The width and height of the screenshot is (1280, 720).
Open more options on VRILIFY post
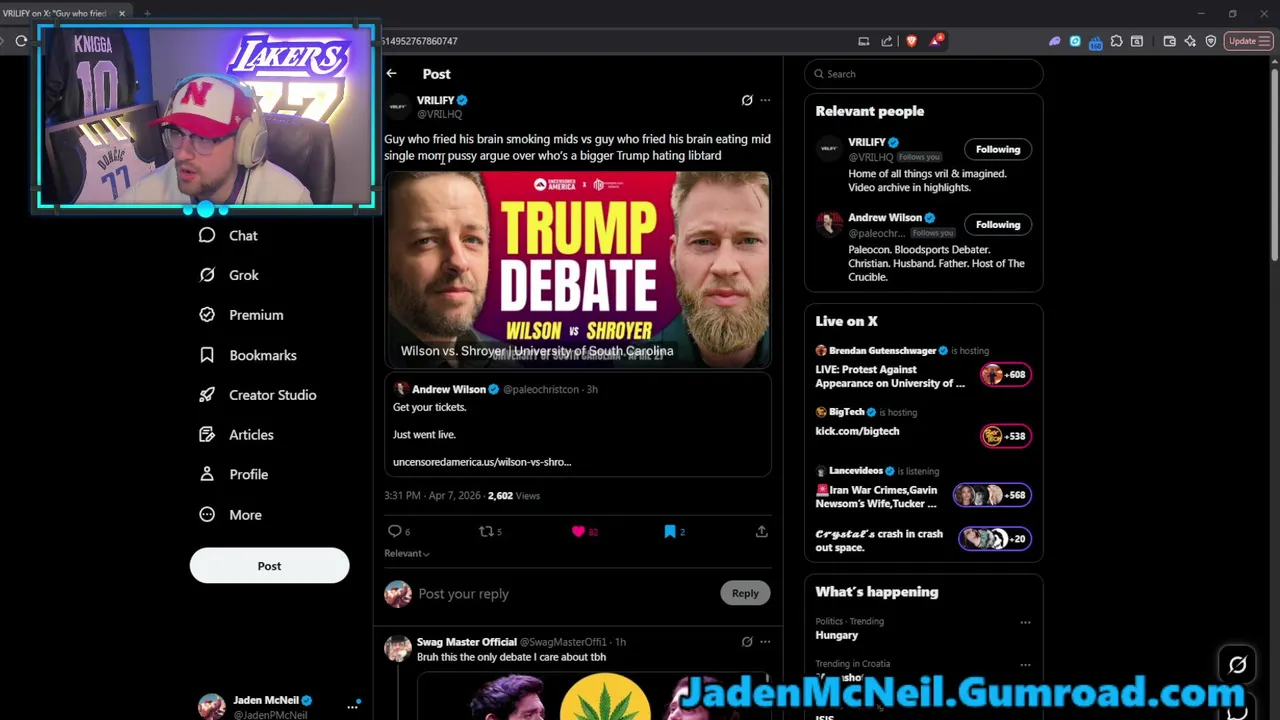tap(765, 100)
